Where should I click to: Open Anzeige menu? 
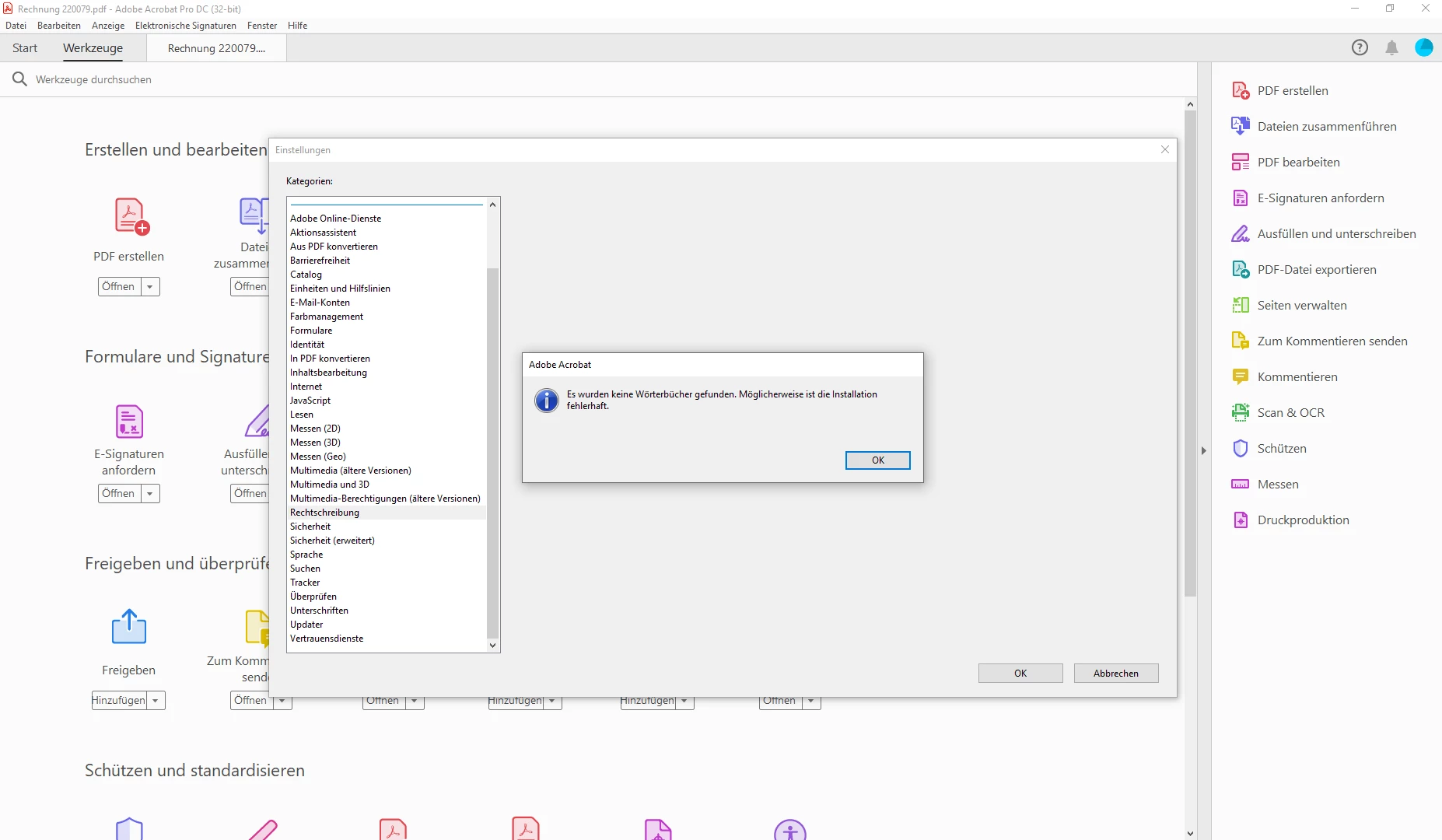pyautogui.click(x=108, y=26)
